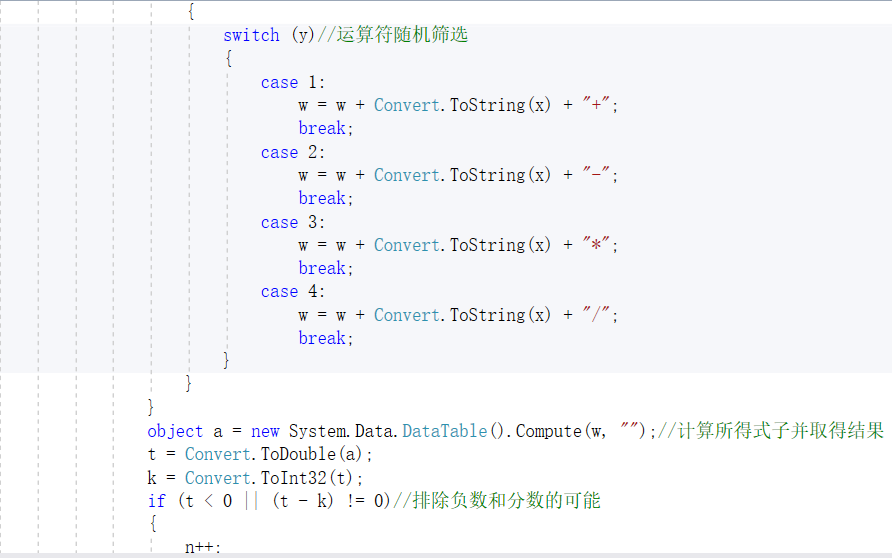Click the case 4 label
The width and height of the screenshot is (892, 558).
tap(293, 292)
